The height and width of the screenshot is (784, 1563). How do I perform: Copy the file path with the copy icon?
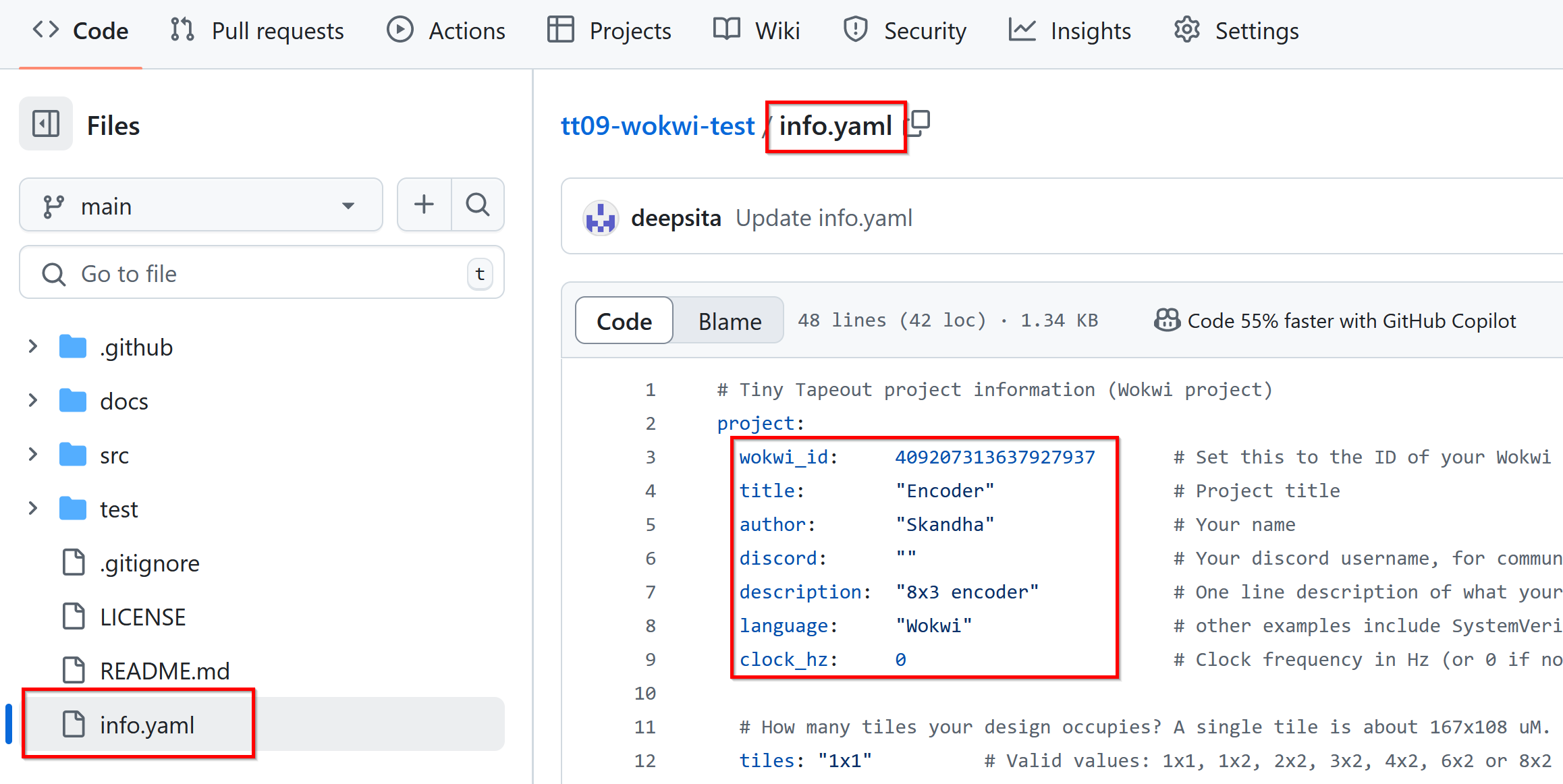[919, 123]
